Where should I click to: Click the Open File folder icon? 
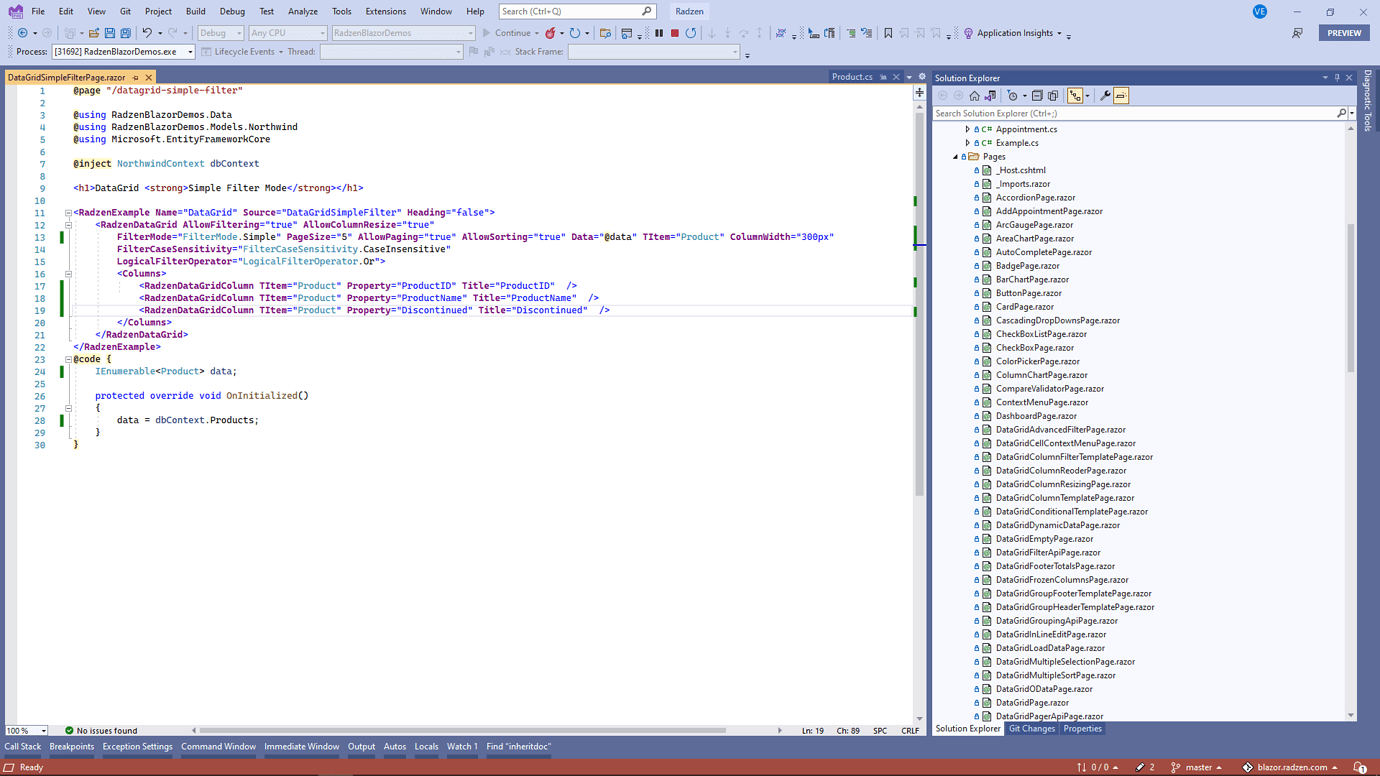(x=94, y=33)
